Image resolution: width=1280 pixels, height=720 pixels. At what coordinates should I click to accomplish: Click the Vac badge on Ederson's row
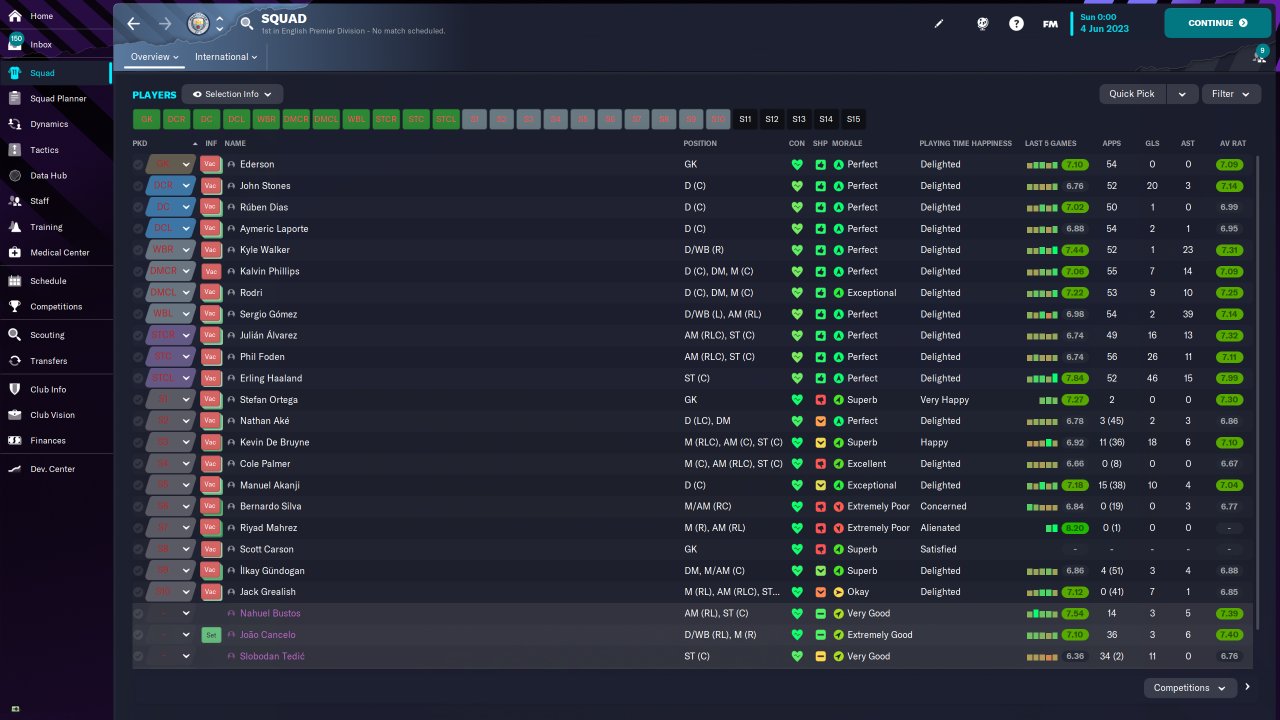click(210, 164)
